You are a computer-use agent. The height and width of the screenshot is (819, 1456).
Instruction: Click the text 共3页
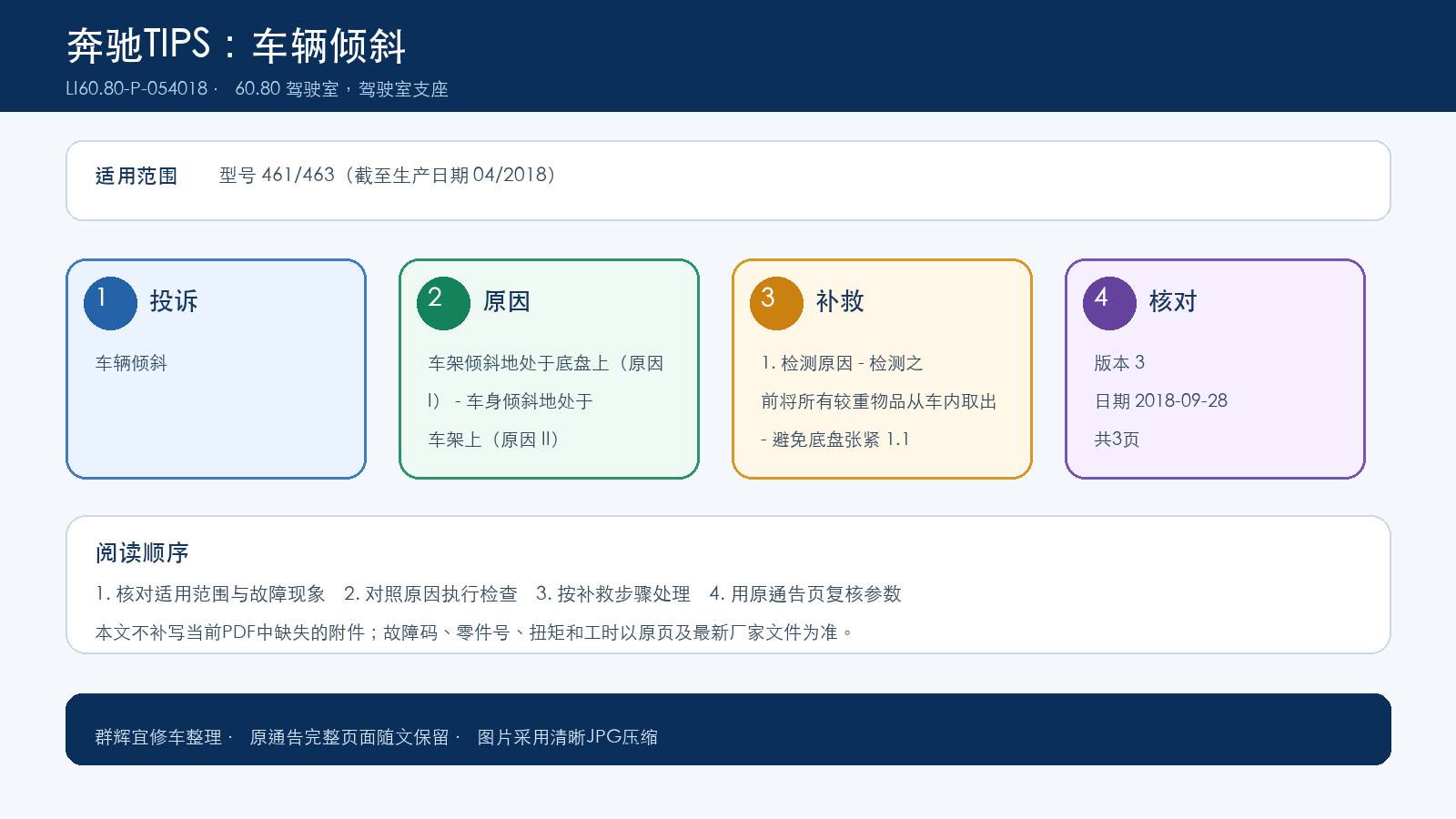1117,440
